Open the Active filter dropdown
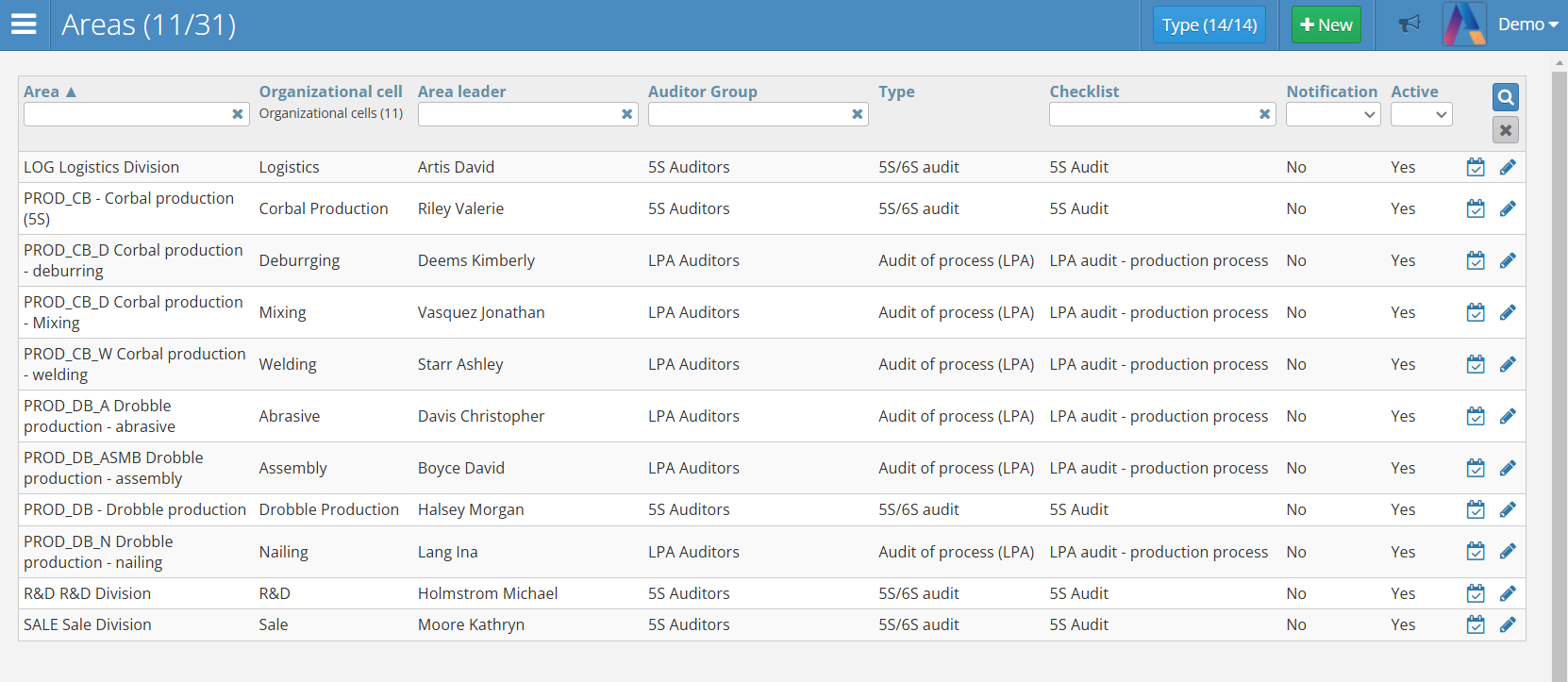The width and height of the screenshot is (1568, 682). pos(1421,114)
